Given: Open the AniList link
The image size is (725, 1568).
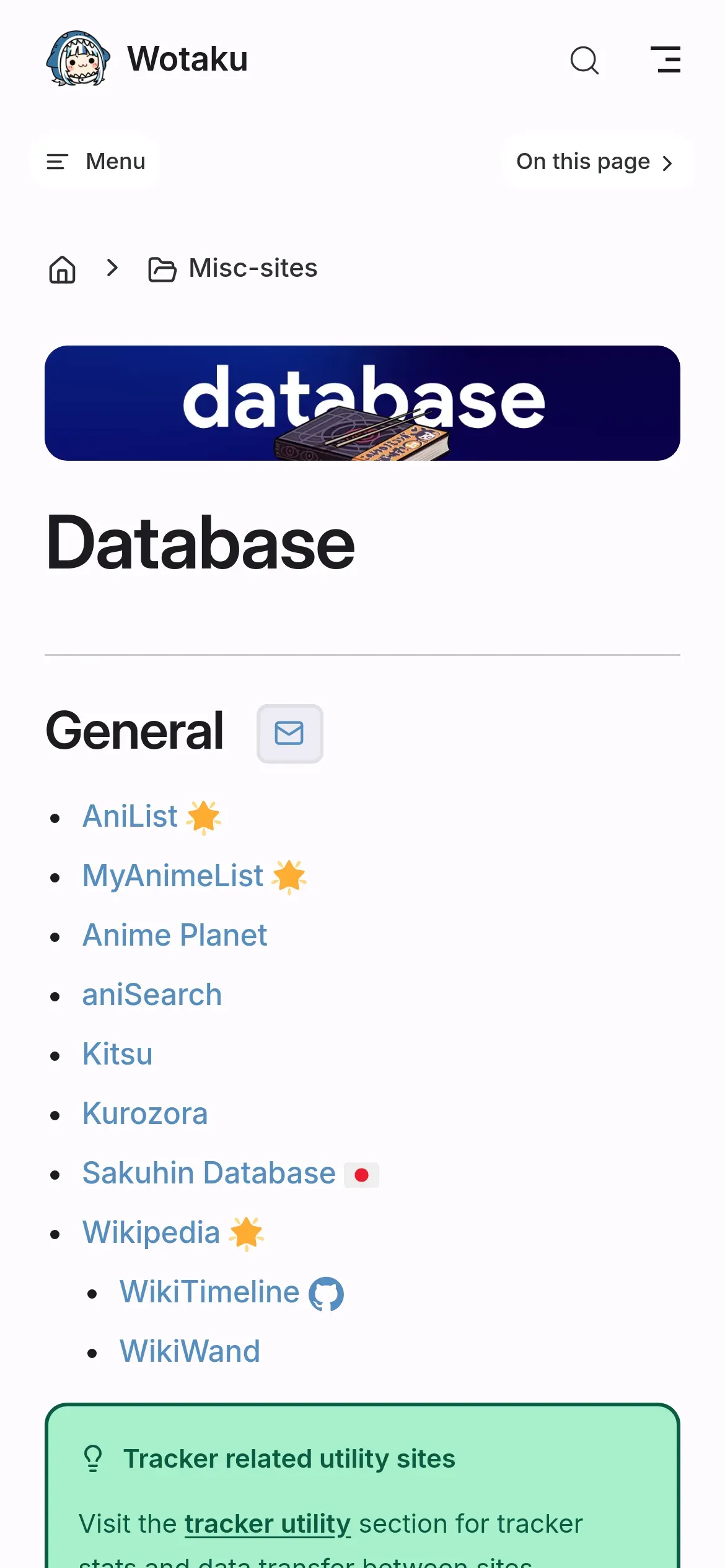Looking at the screenshot, I should pos(130,816).
